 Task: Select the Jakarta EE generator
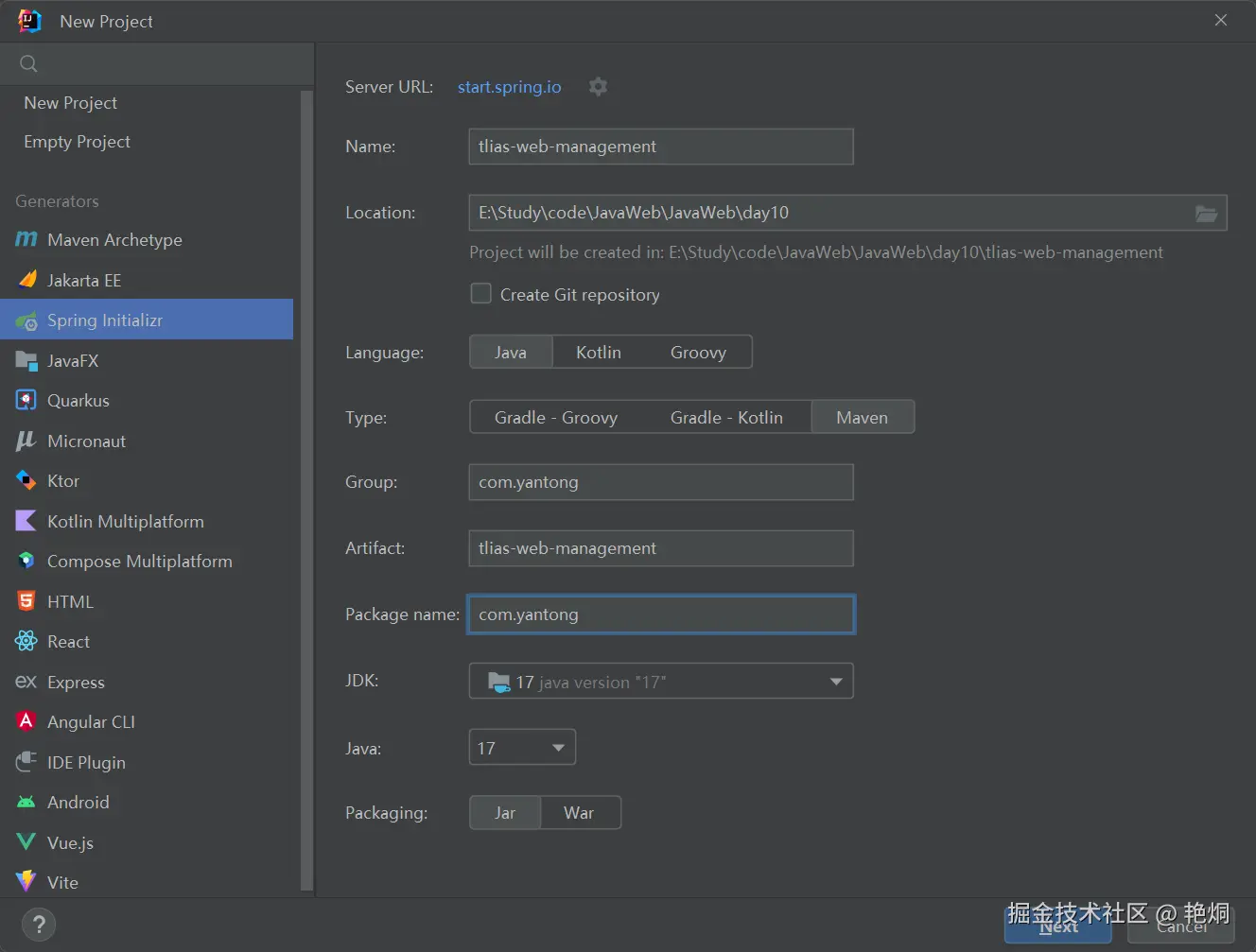(147, 280)
